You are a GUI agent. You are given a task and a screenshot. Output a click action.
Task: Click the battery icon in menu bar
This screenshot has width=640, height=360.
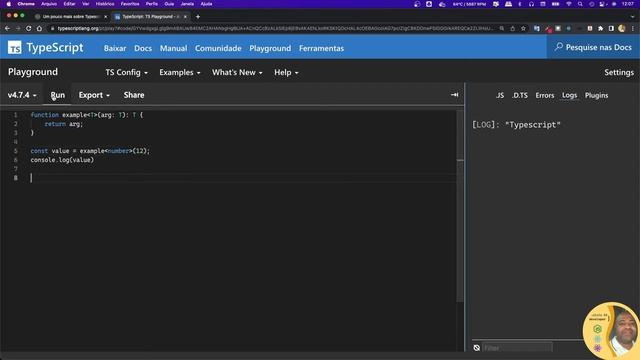(556, 4)
